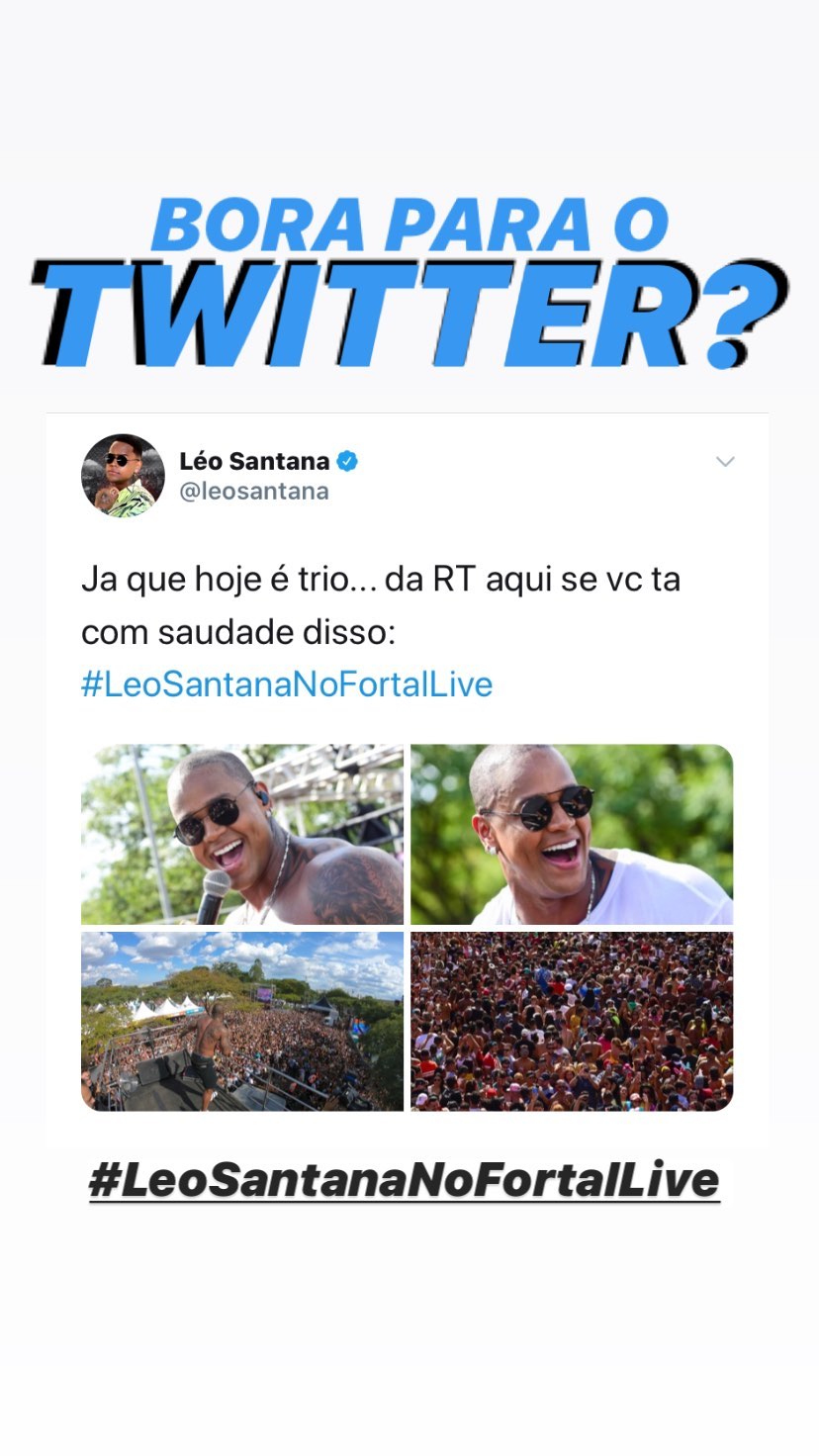Tap the large "TWITTER?" title text
The height and width of the screenshot is (1456, 819).
[x=409, y=313]
